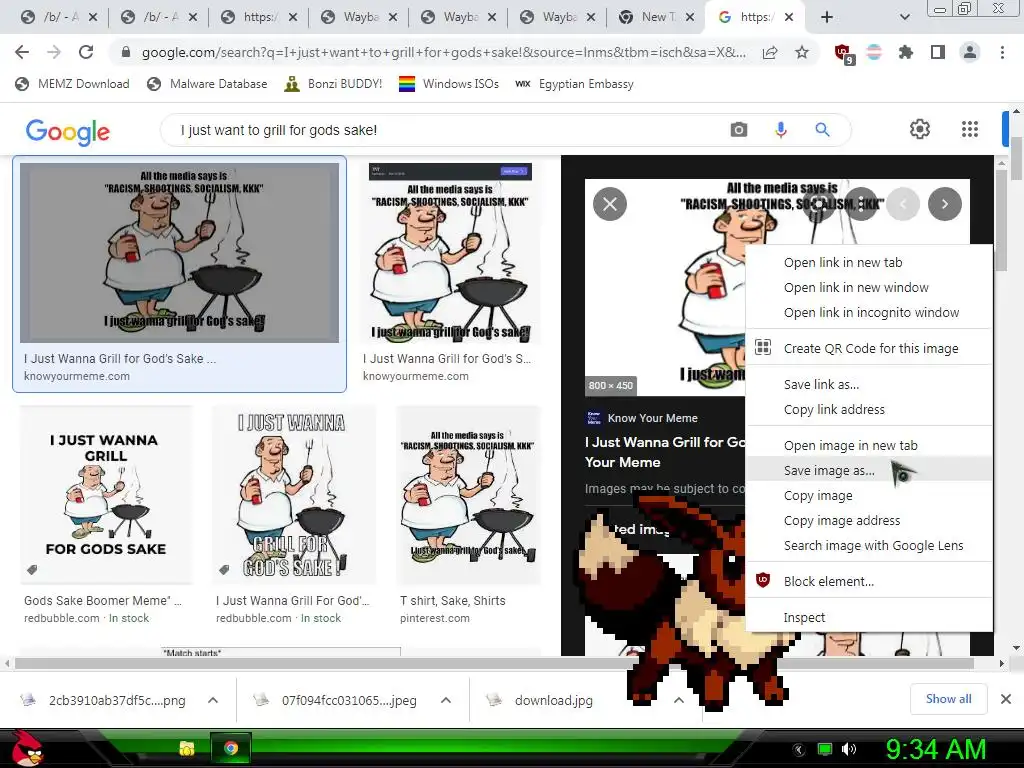The image size is (1024, 768).
Task: Open Egyptian Embassy bookmark
Action: click(x=575, y=84)
